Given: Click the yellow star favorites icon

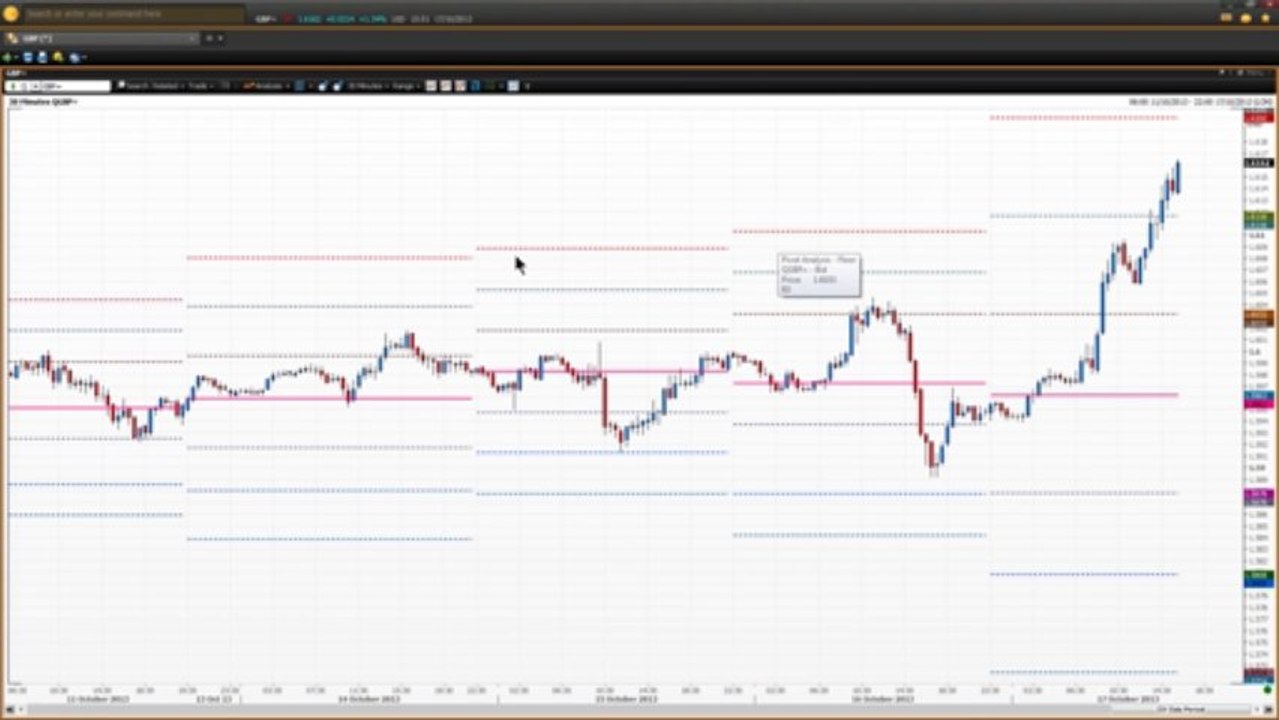Looking at the screenshot, I should (1265, 18).
